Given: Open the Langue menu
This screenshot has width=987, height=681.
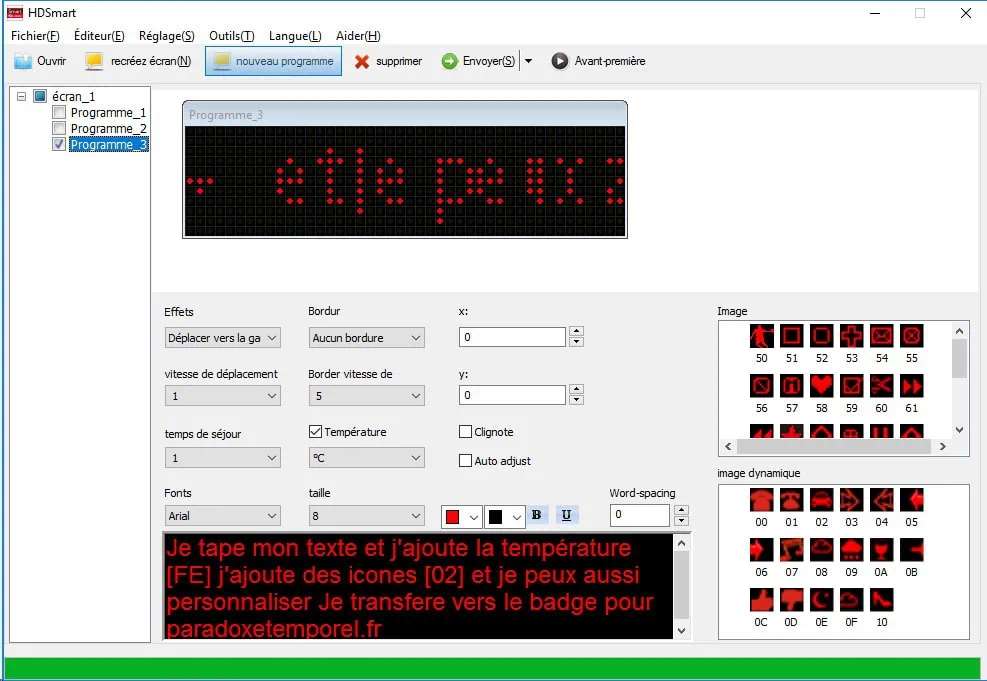Looking at the screenshot, I should [x=295, y=36].
